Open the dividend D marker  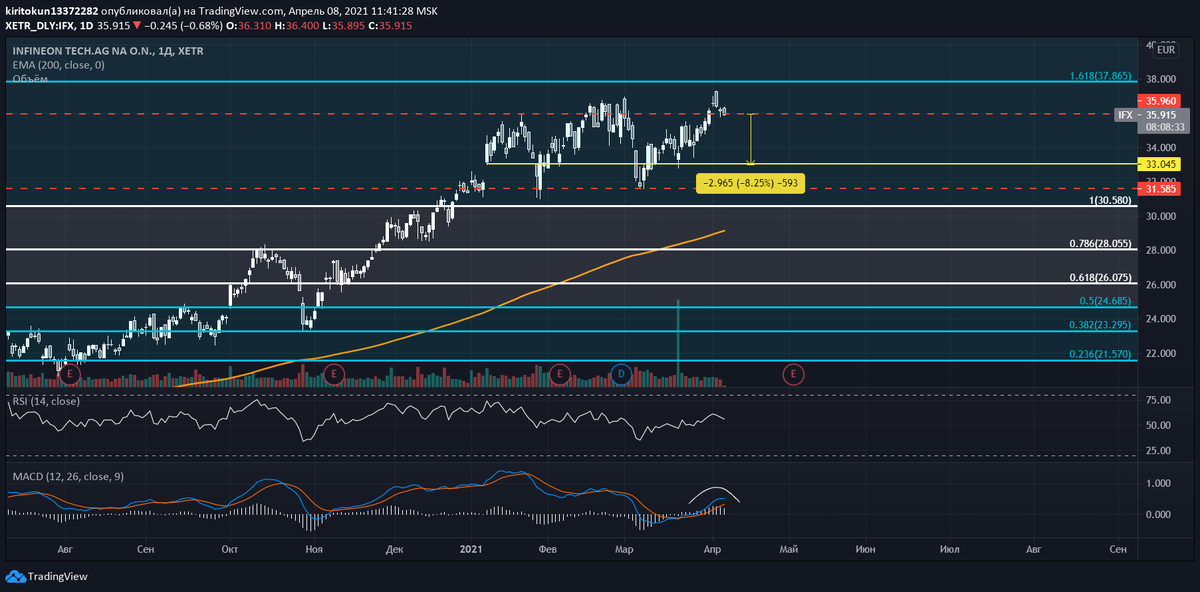pos(621,374)
